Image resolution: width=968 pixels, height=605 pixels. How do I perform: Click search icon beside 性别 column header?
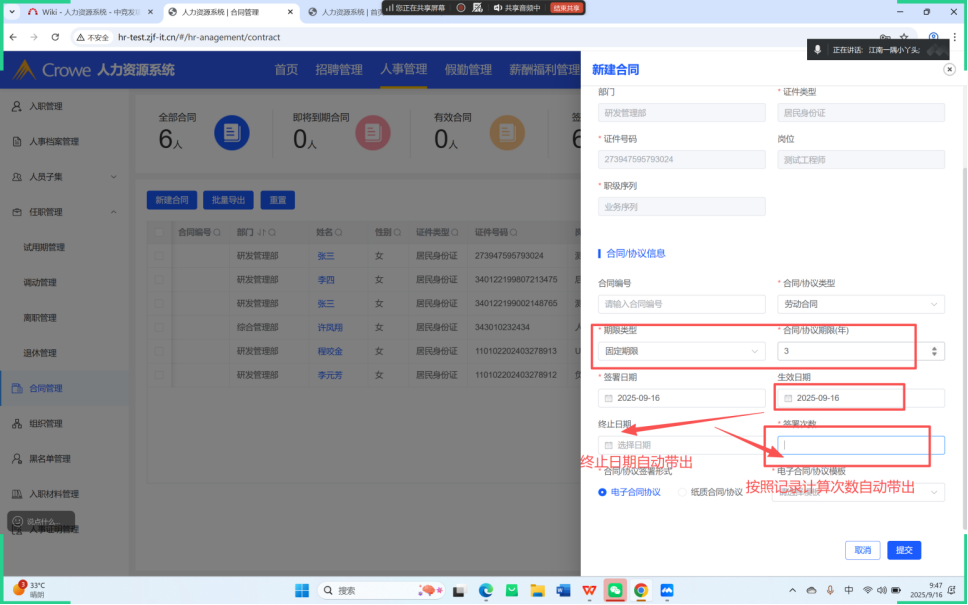click(398, 233)
